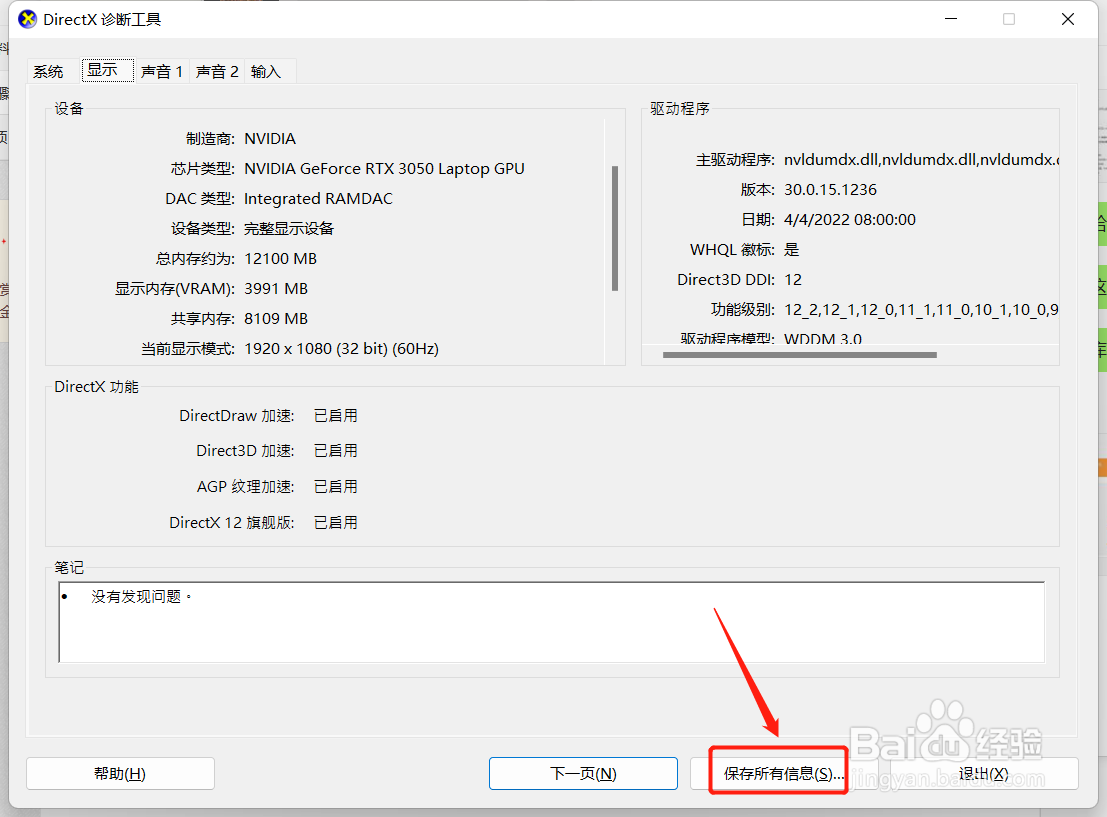Click the Direct3D DDI value 12

pos(793,280)
